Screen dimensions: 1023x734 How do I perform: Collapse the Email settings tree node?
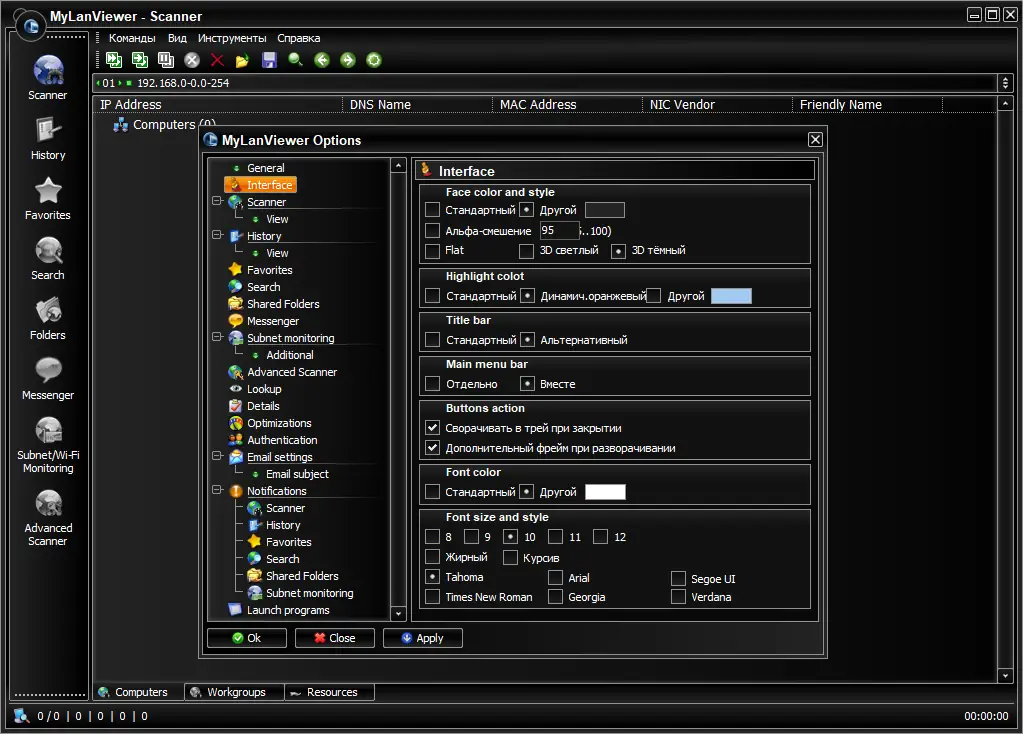coord(216,457)
